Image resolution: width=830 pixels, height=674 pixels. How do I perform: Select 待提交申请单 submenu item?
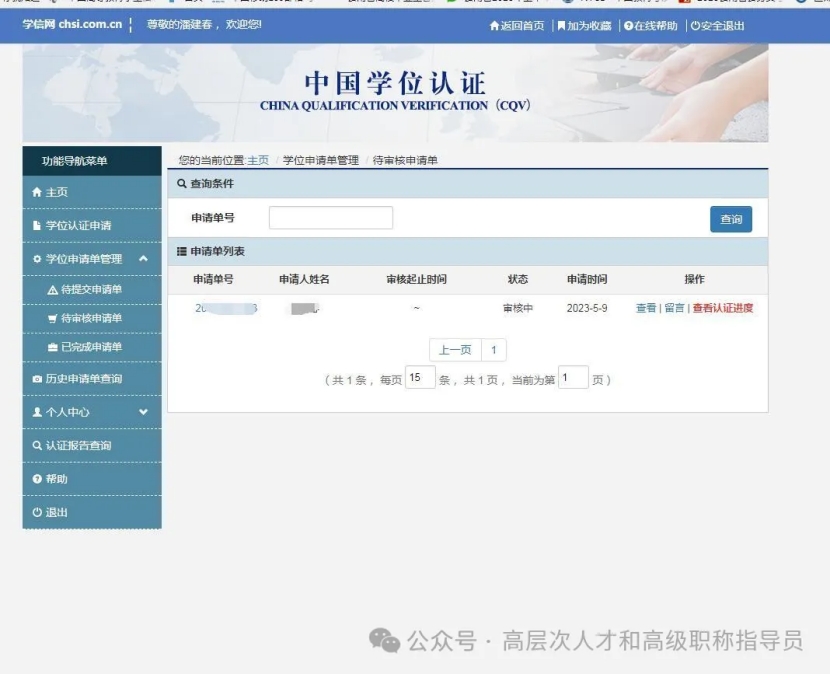point(92,290)
